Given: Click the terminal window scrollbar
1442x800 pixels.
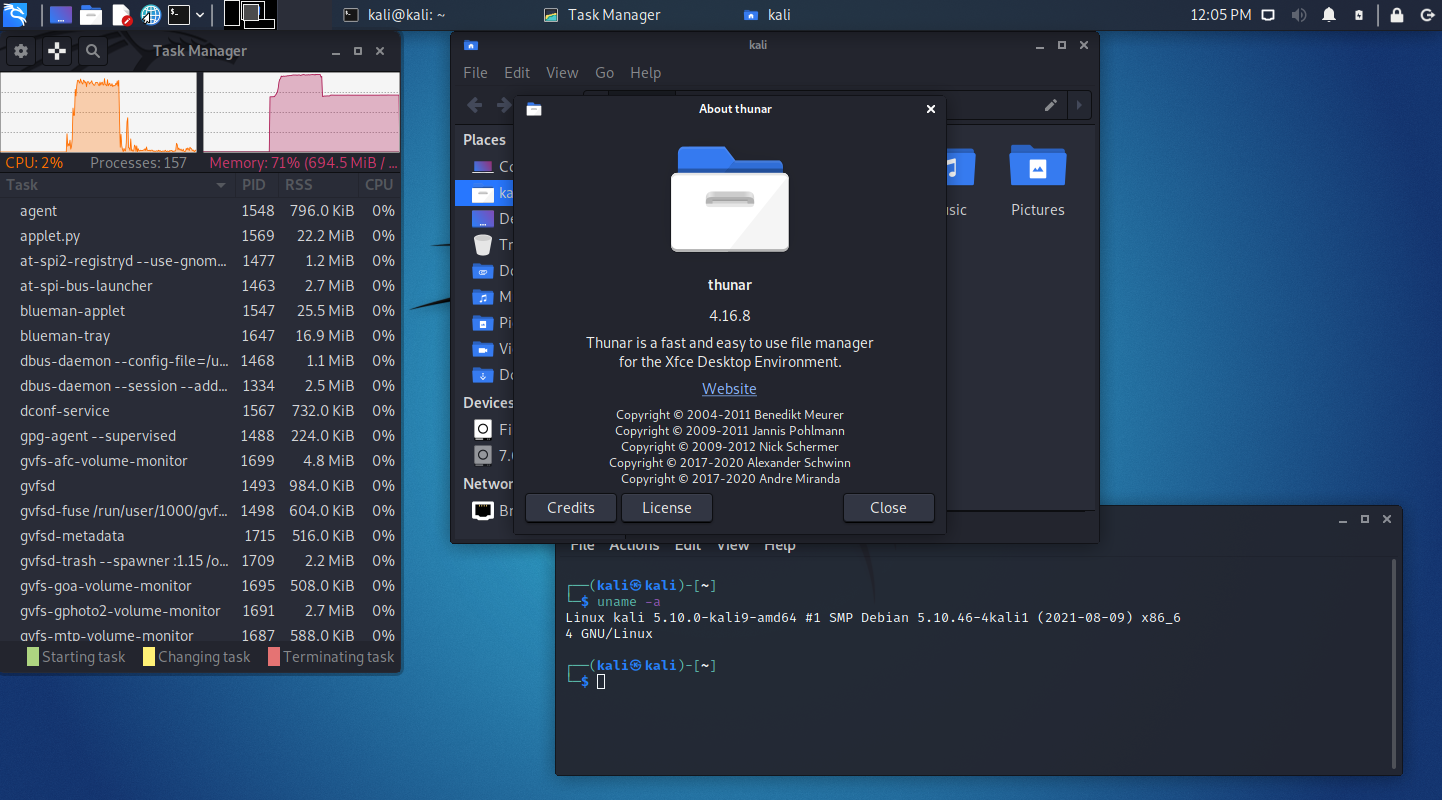Looking at the screenshot, I should [x=1393, y=660].
